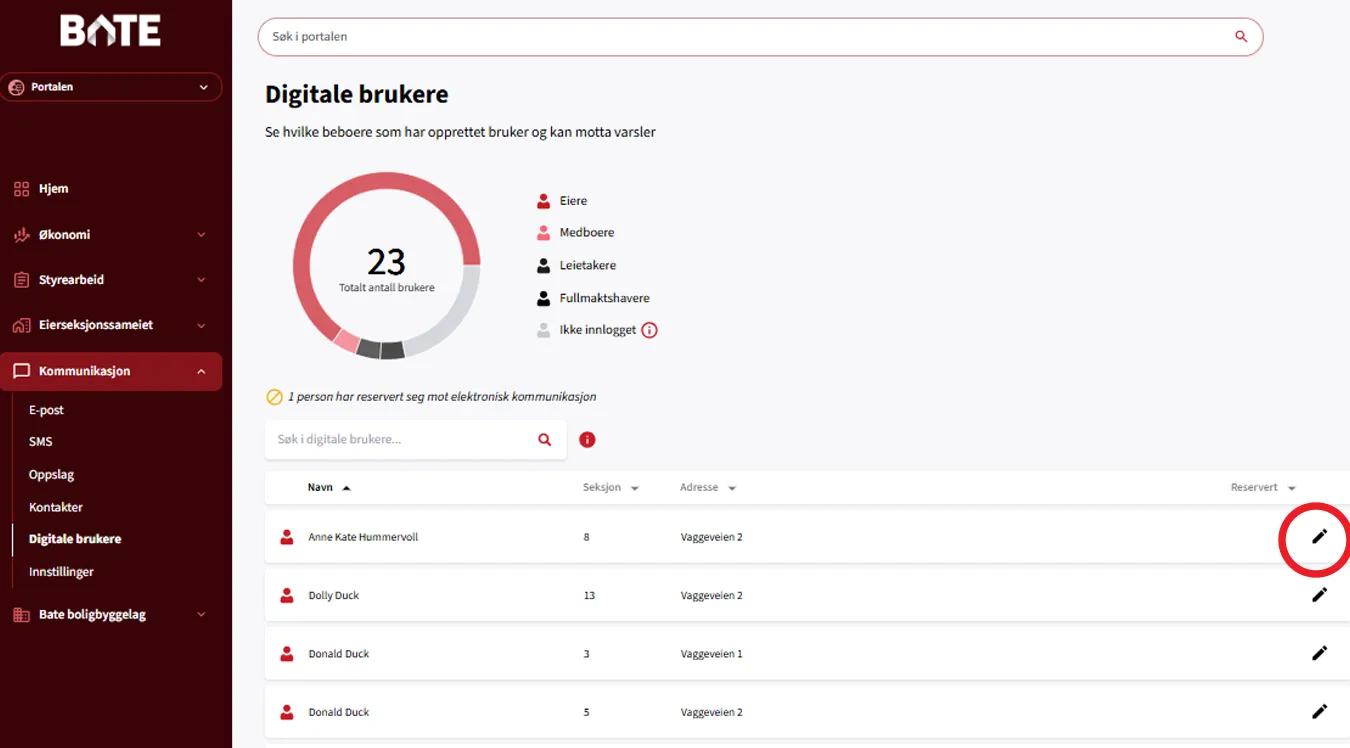
Task: Click section number 8 cell
Action: click(x=586, y=537)
